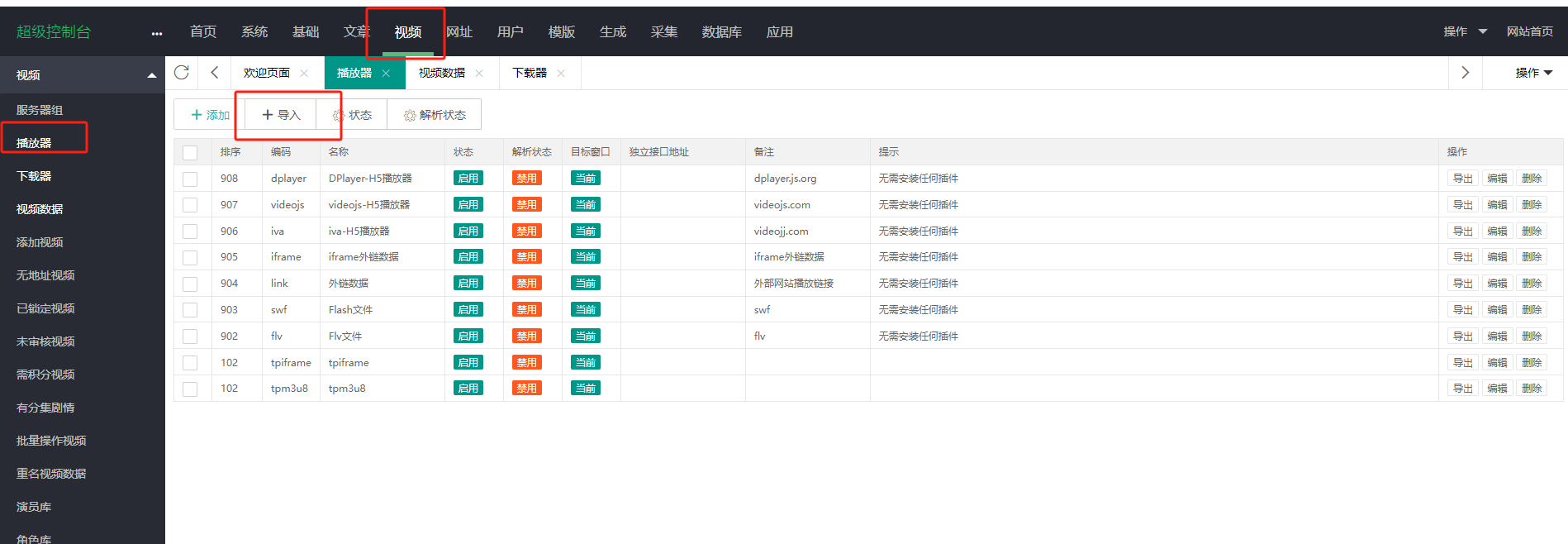Open 添加视频 in sidebar
Screen dimensions: 1568x544
pos(40,242)
